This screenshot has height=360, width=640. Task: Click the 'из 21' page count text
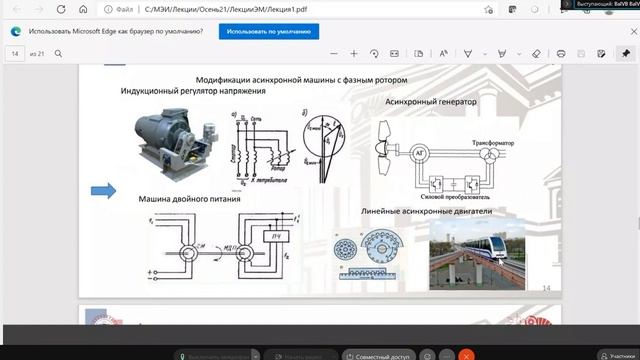click(x=37, y=53)
